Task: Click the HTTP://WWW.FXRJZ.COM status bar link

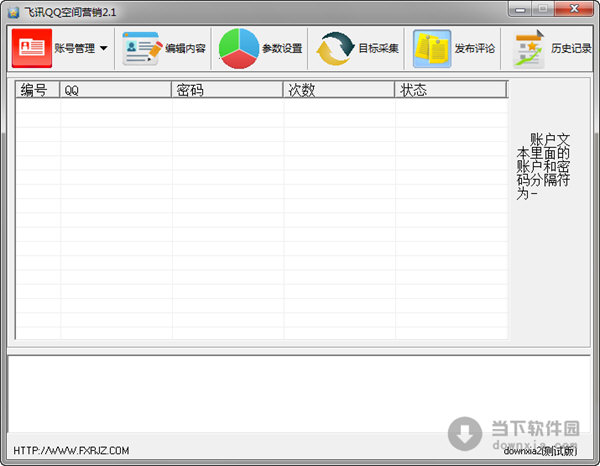Action: click(71, 451)
